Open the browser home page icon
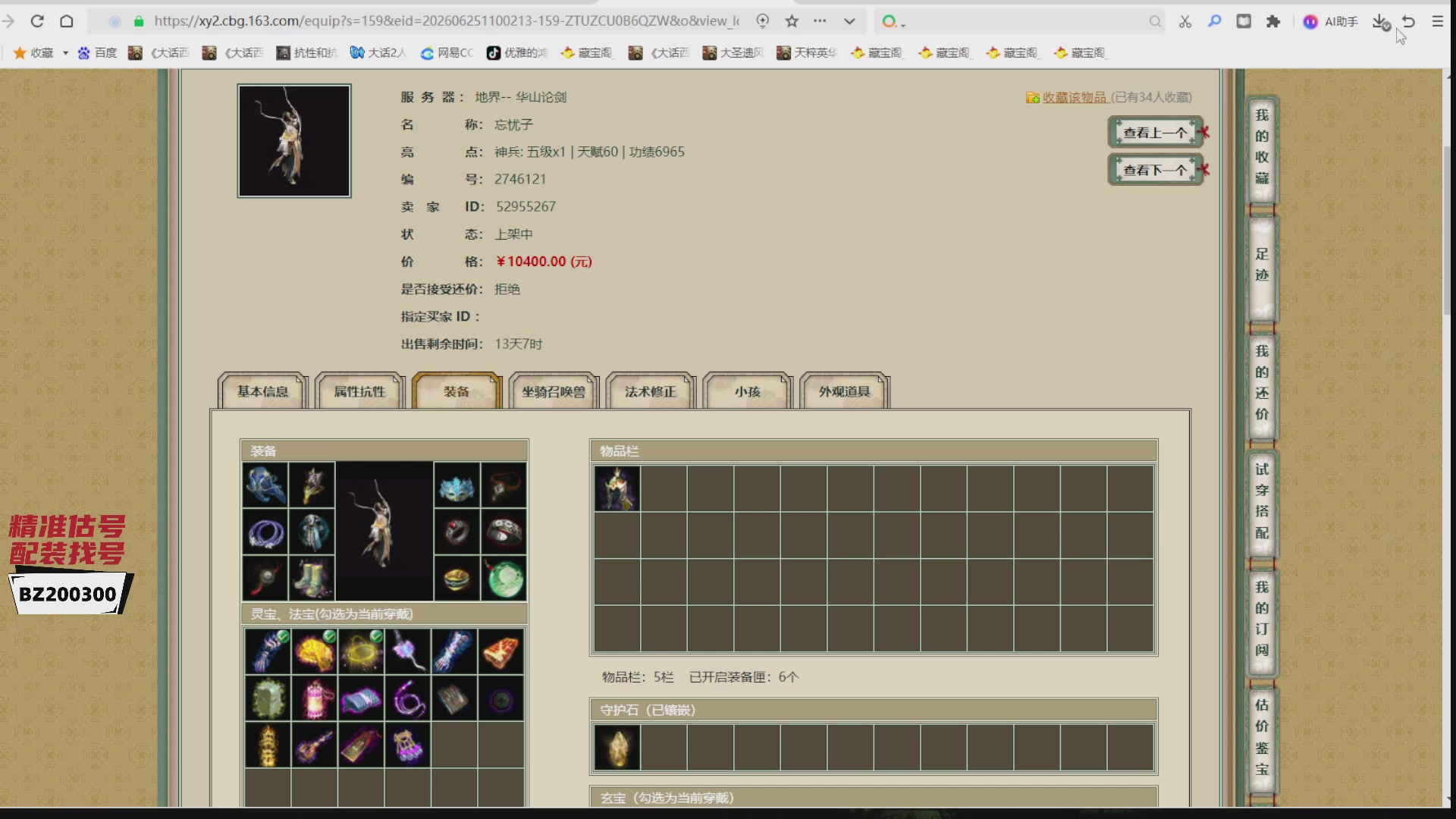This screenshot has width=1456, height=819. click(67, 21)
